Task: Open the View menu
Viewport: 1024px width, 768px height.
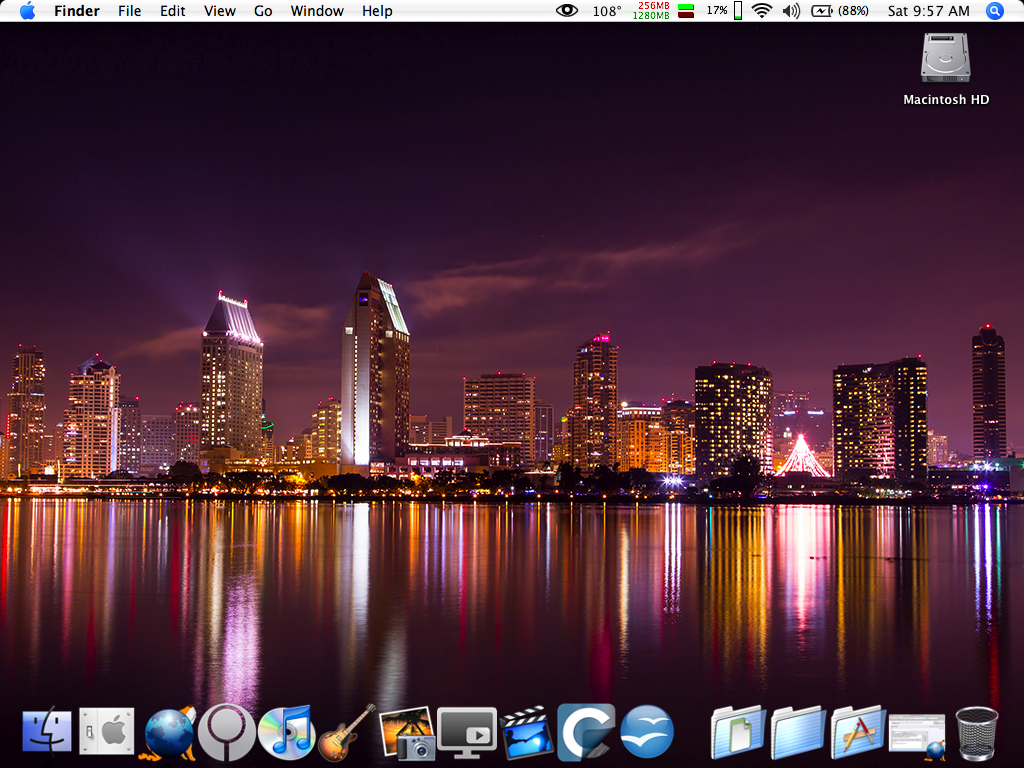Action: pos(219,11)
